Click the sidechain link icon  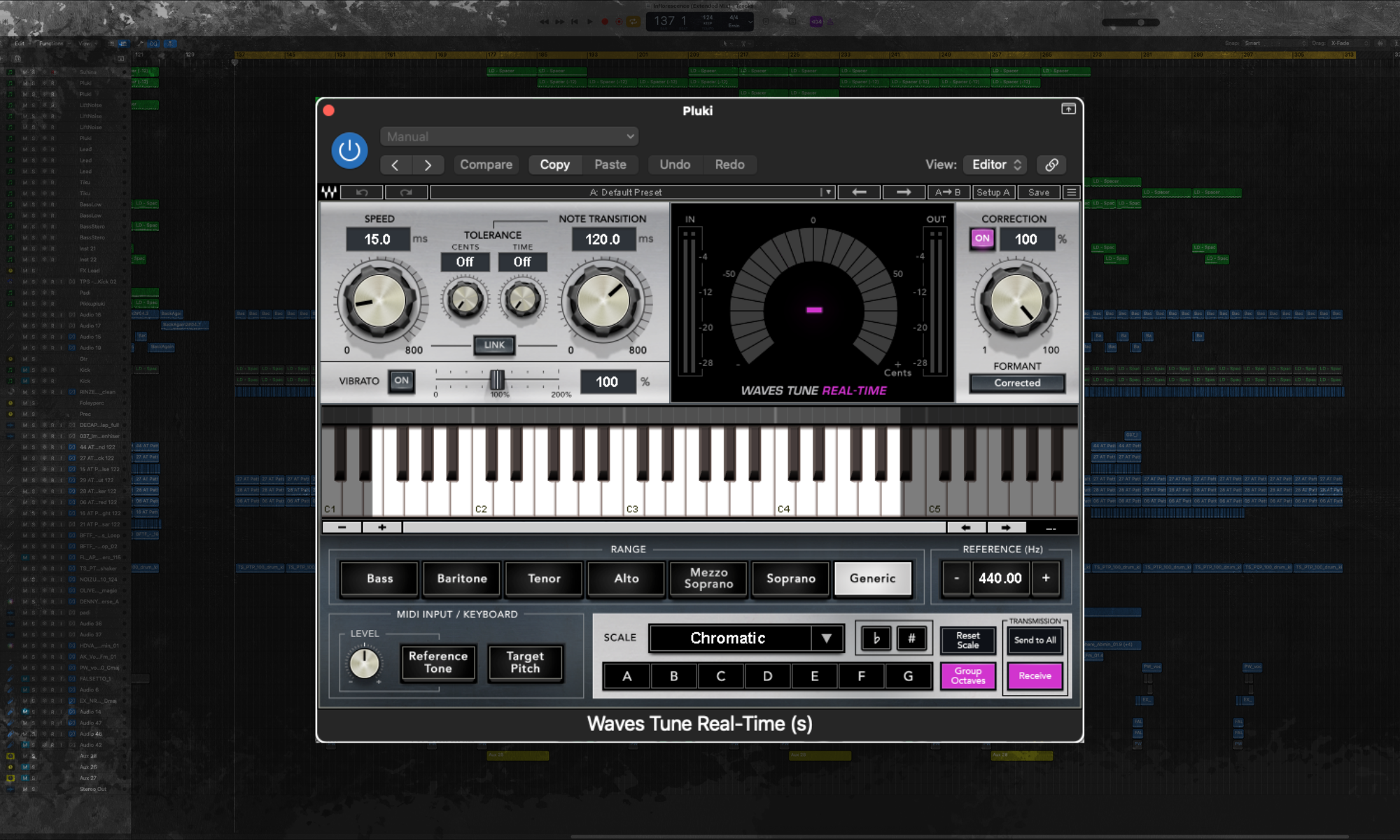1051,164
